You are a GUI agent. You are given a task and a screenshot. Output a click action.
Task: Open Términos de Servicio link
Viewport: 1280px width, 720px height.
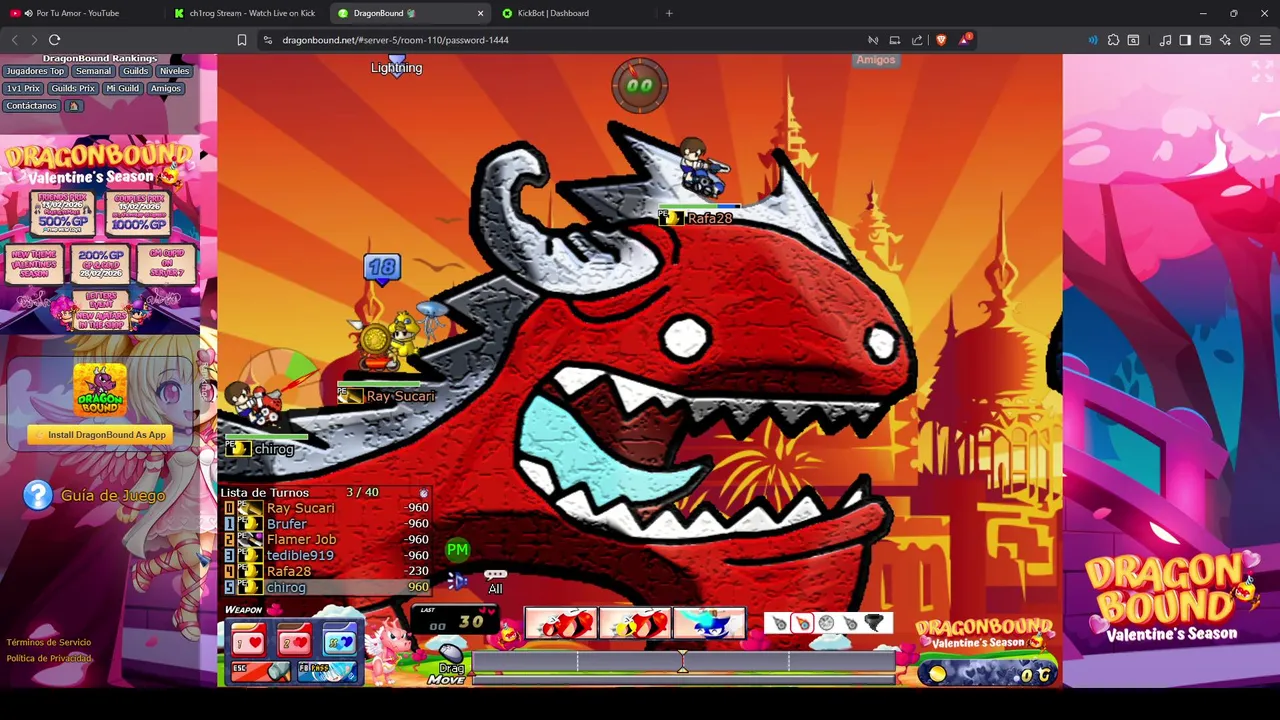(48, 642)
